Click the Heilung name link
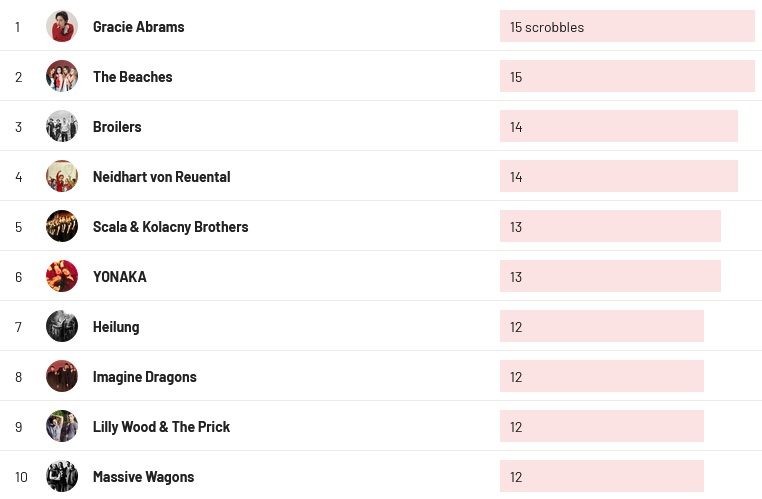 [x=116, y=327]
